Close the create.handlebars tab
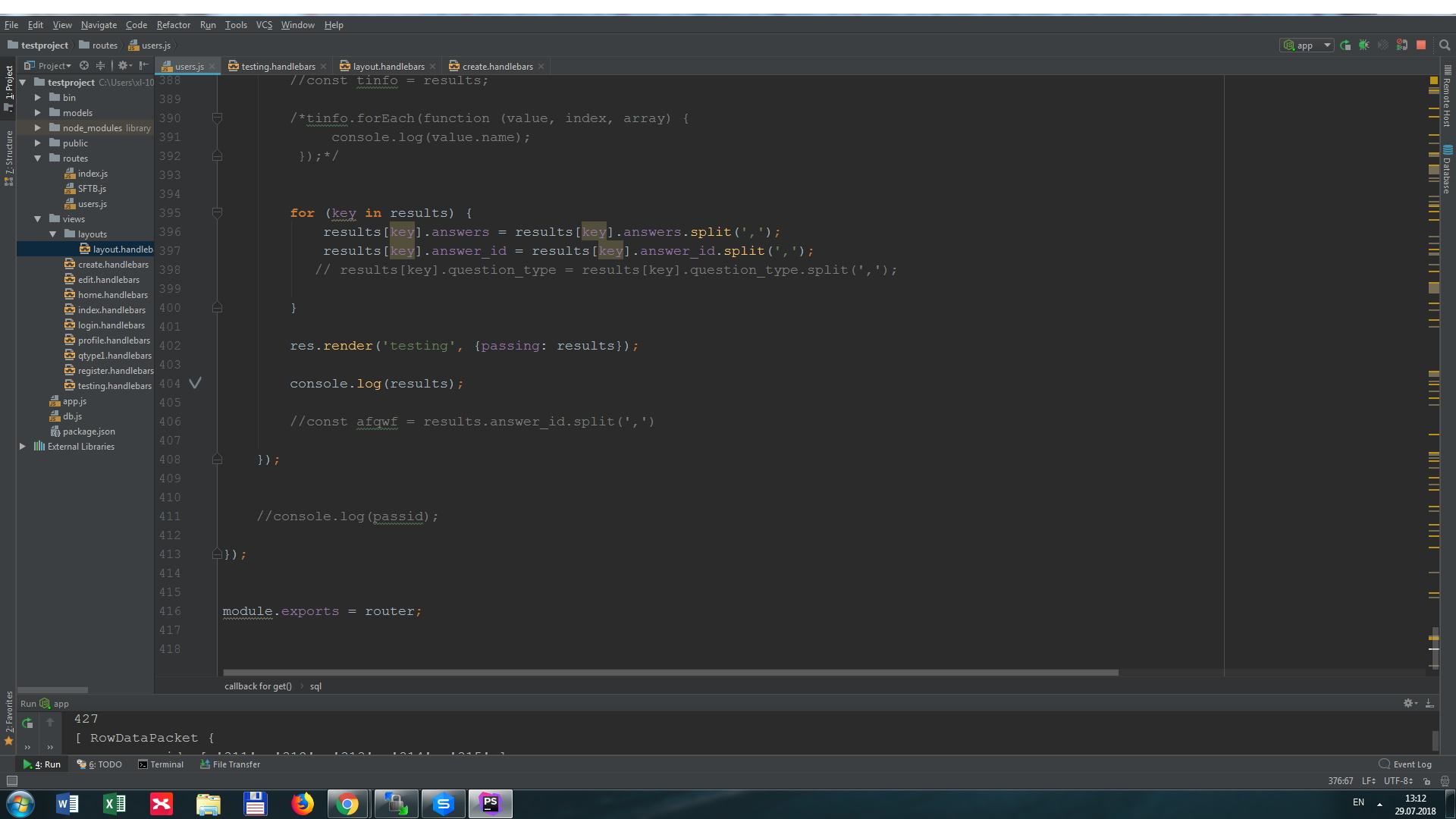Screen dimensions: 1456x819 [x=541, y=67]
